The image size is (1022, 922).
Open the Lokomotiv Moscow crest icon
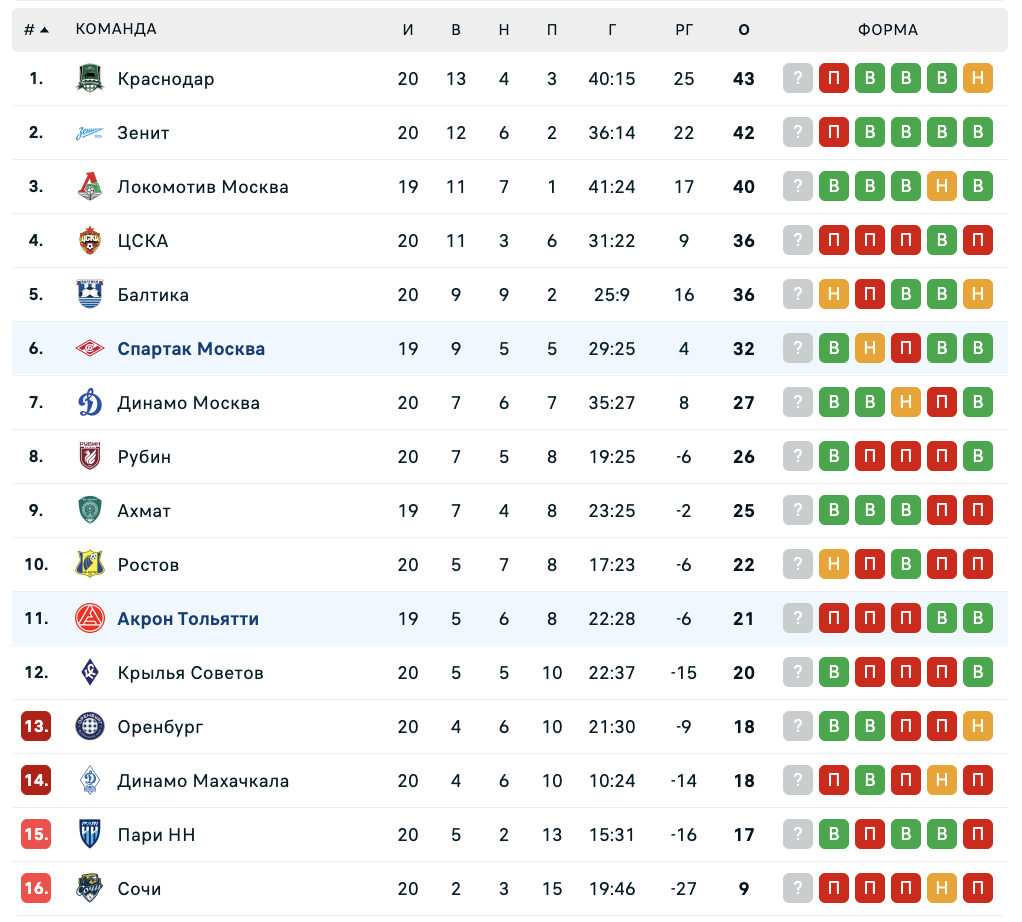[x=90, y=187]
